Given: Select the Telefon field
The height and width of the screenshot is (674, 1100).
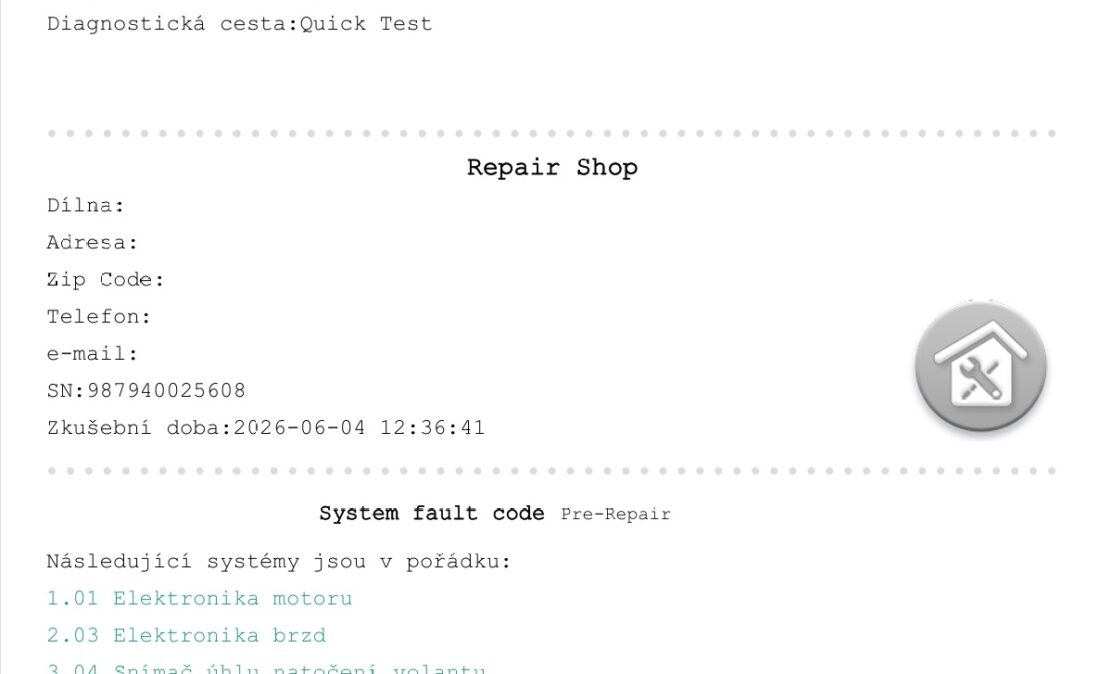Looking at the screenshot, I should [x=99, y=317].
